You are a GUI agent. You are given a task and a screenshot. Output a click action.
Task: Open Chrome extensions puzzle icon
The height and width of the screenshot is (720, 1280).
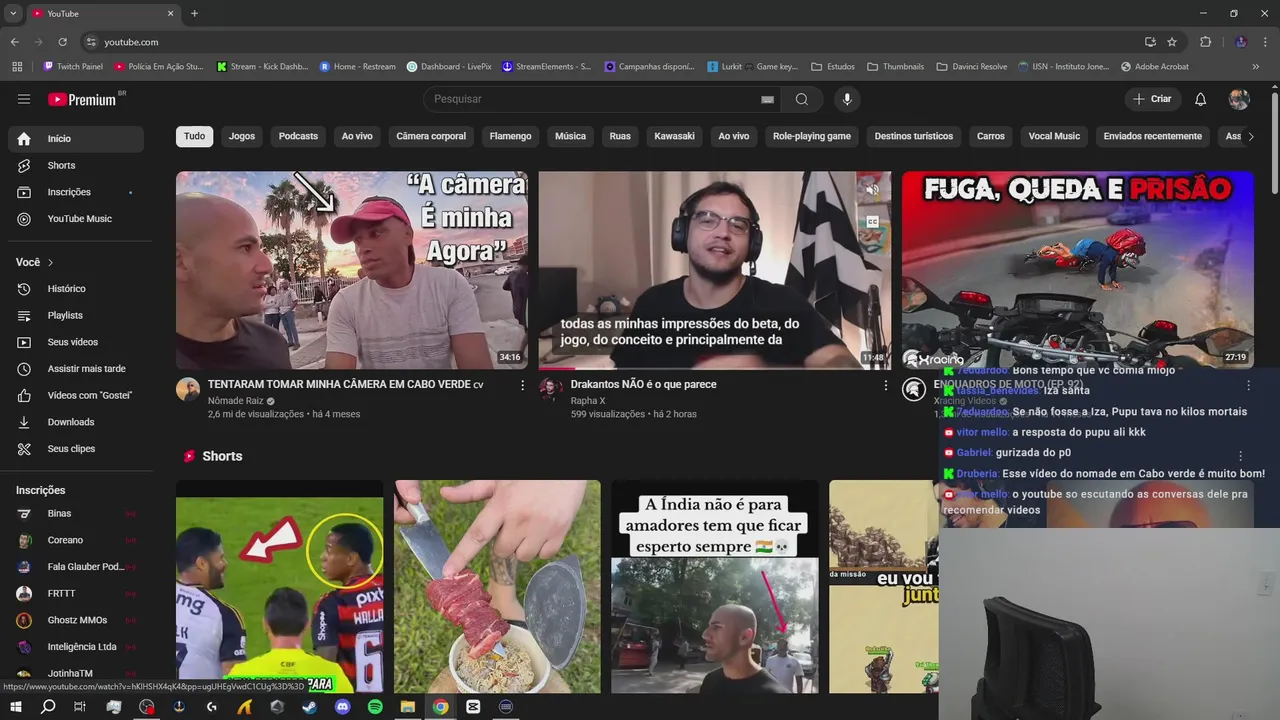point(1205,42)
